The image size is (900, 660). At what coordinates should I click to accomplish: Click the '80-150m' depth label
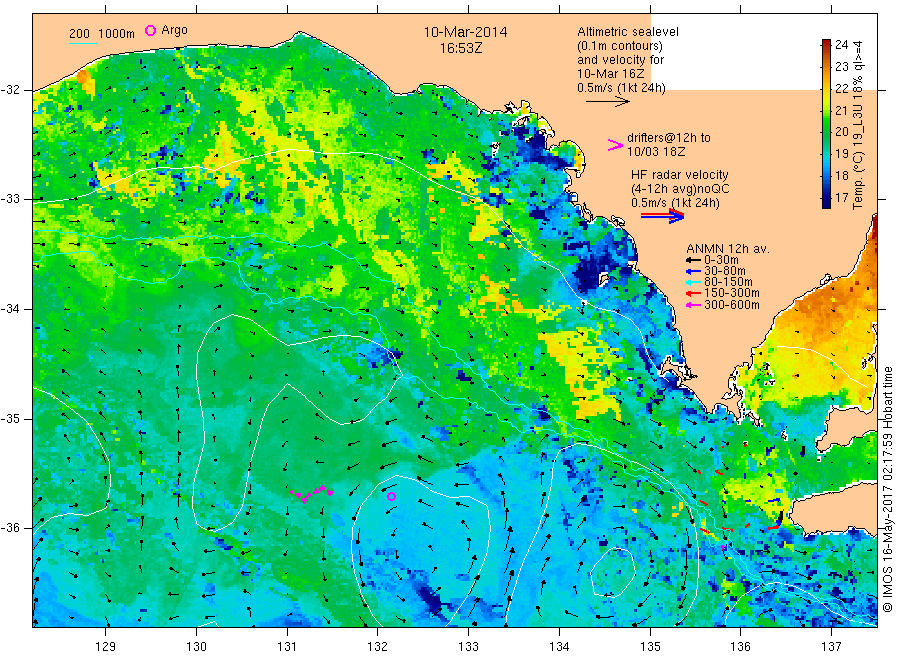[x=728, y=282]
